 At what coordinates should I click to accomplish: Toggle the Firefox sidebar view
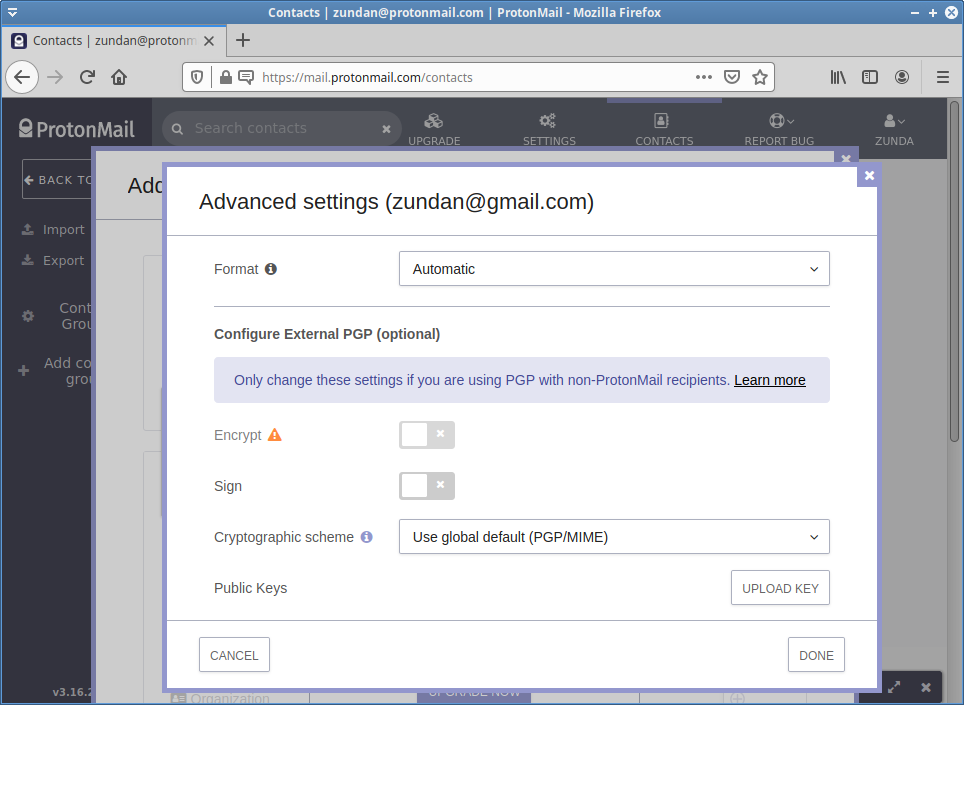point(869,77)
